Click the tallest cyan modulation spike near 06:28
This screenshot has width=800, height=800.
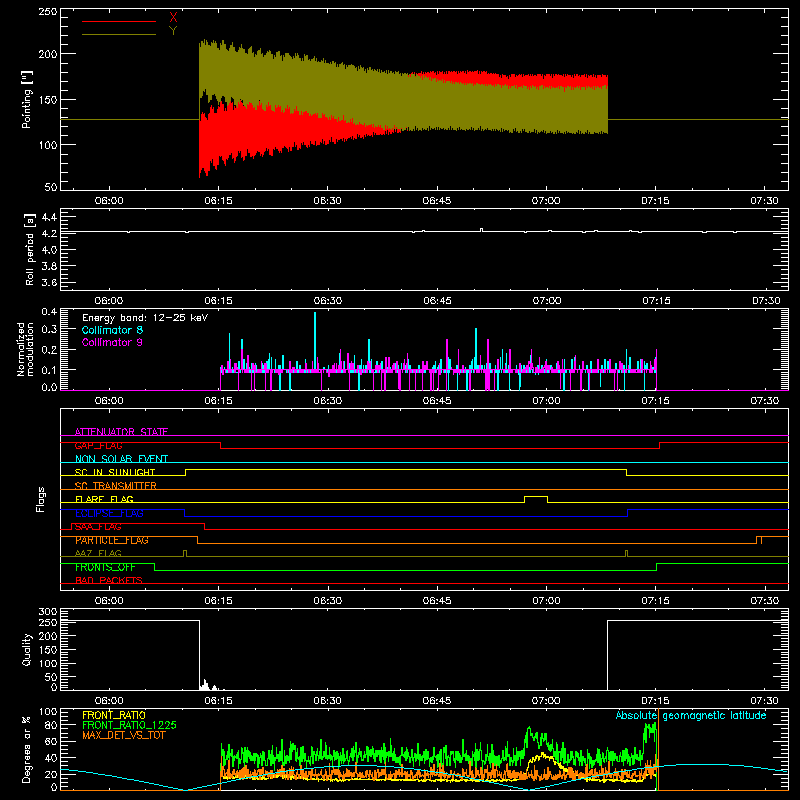[315, 342]
